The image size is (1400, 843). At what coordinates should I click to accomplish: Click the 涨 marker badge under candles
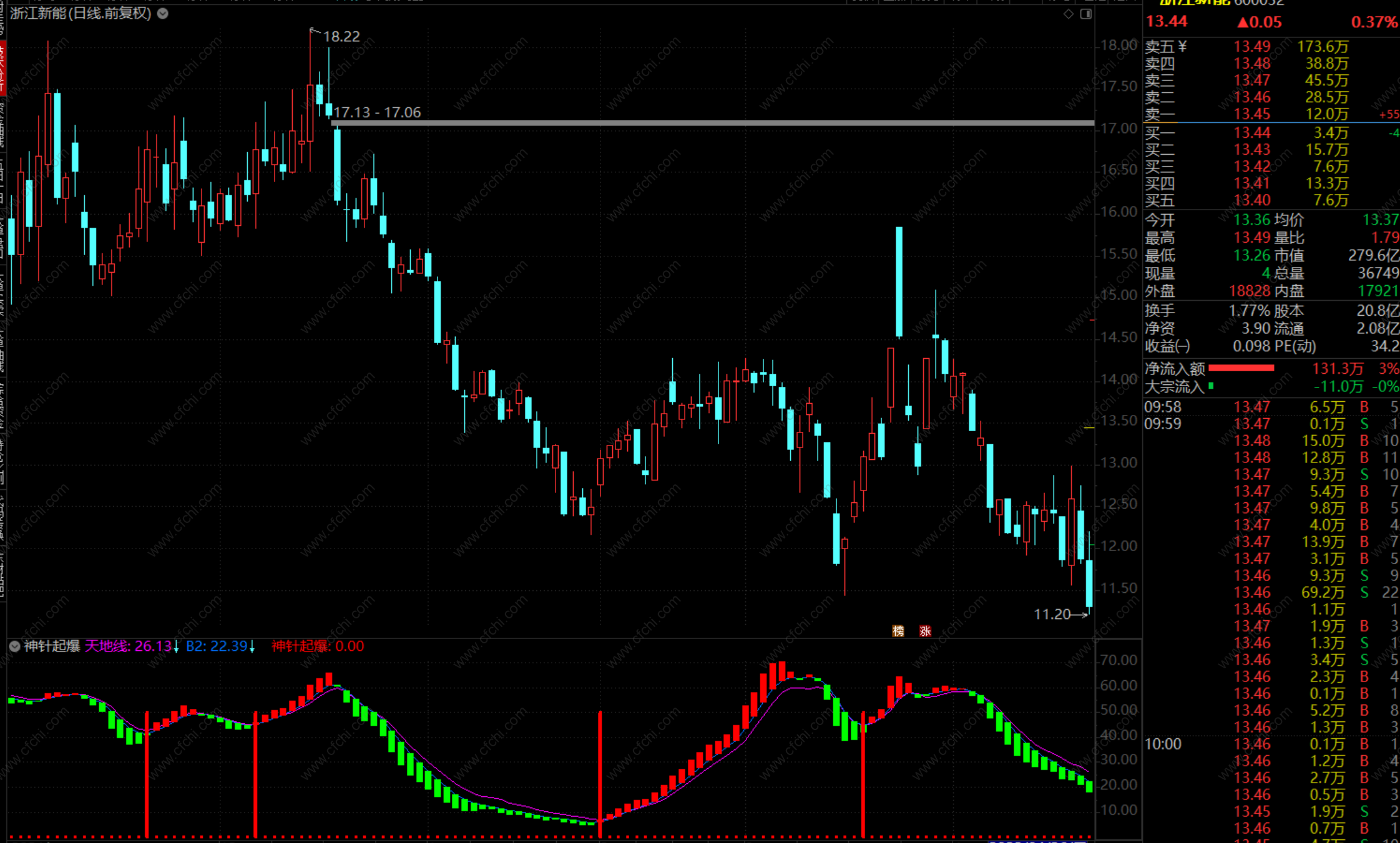click(925, 631)
